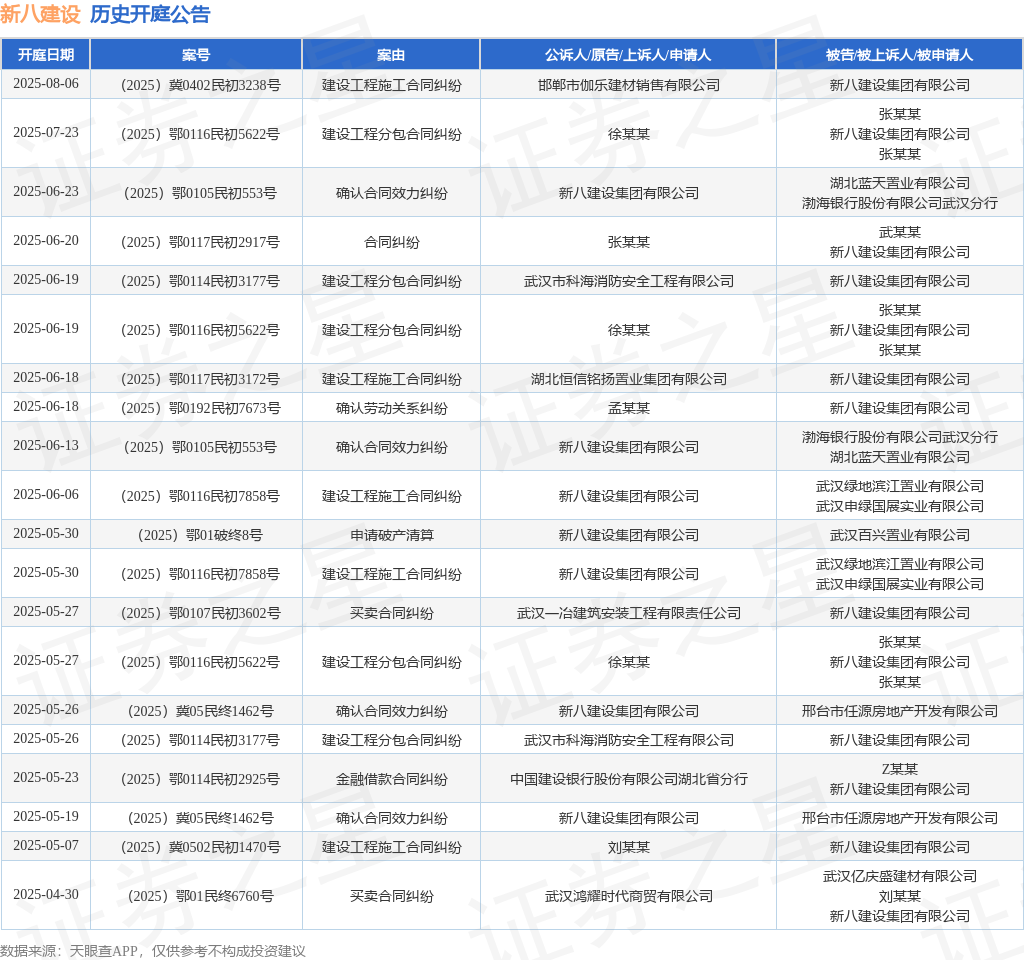The image size is (1024, 960).
Task: Click the 新八建设 title text
Action: pyautogui.click(x=40, y=14)
